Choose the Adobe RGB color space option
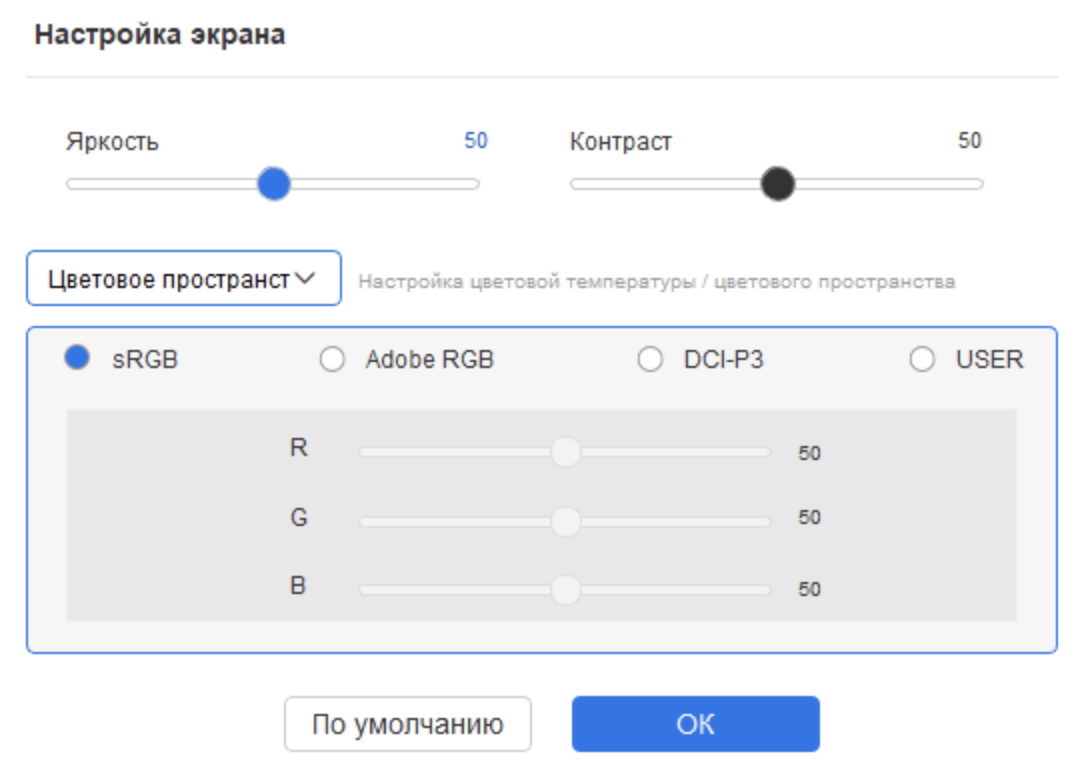This screenshot has height=770, width=1086. (332, 359)
